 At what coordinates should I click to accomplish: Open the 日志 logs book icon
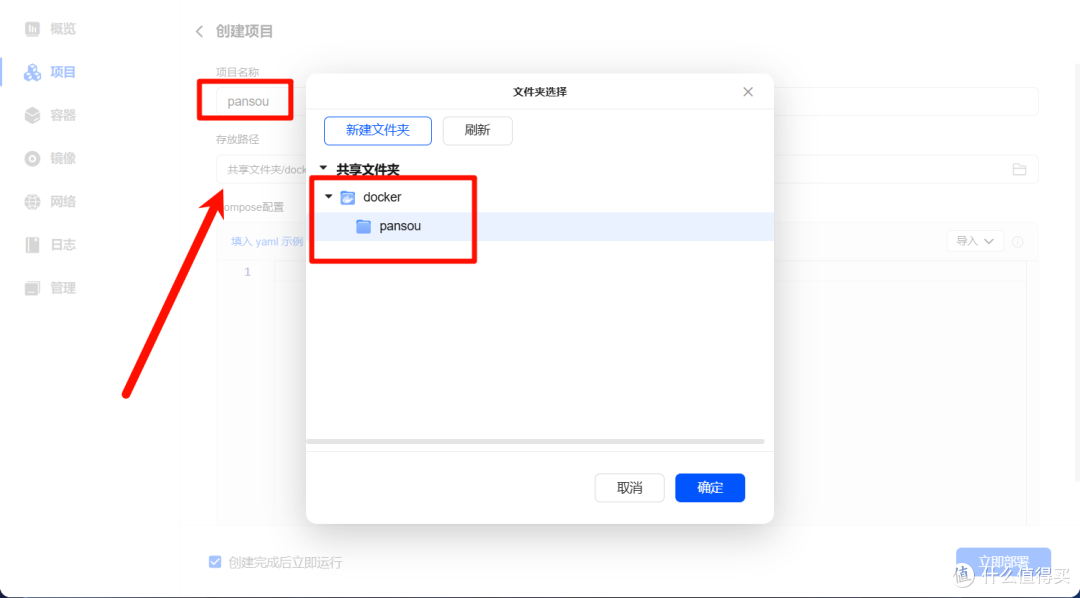[32, 245]
